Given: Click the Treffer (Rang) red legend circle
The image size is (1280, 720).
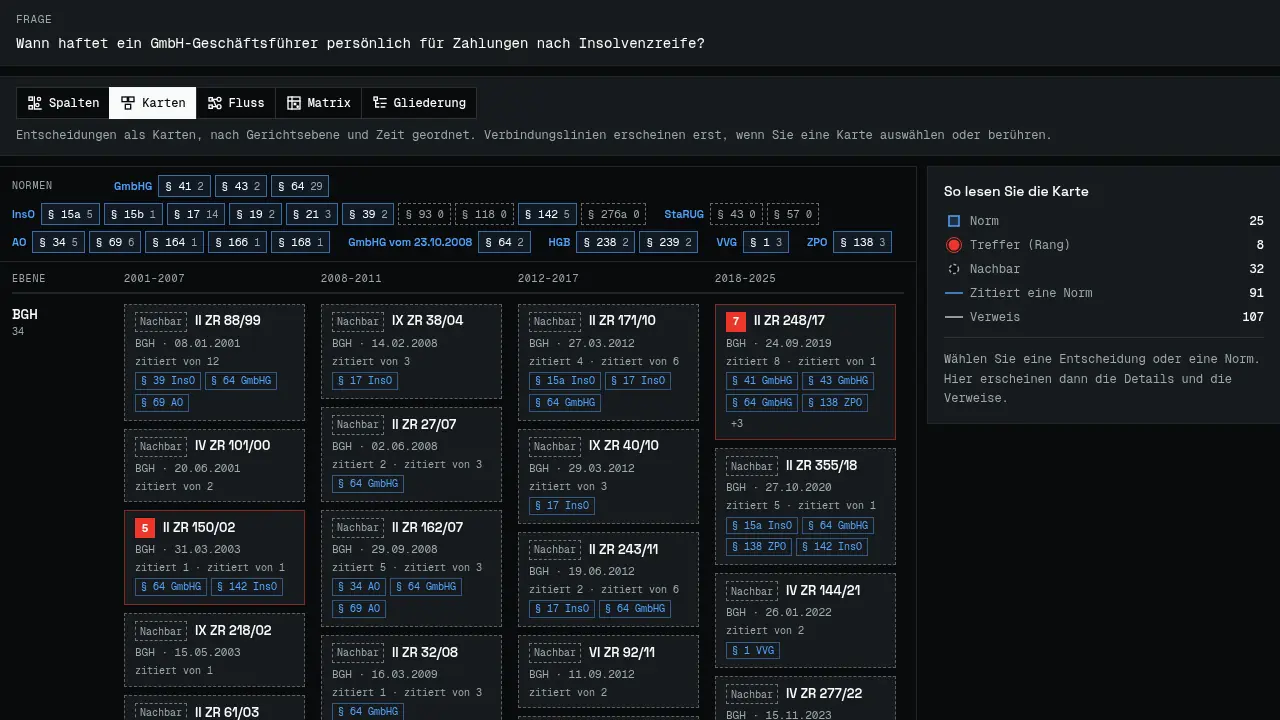Looking at the screenshot, I should click(x=954, y=245).
